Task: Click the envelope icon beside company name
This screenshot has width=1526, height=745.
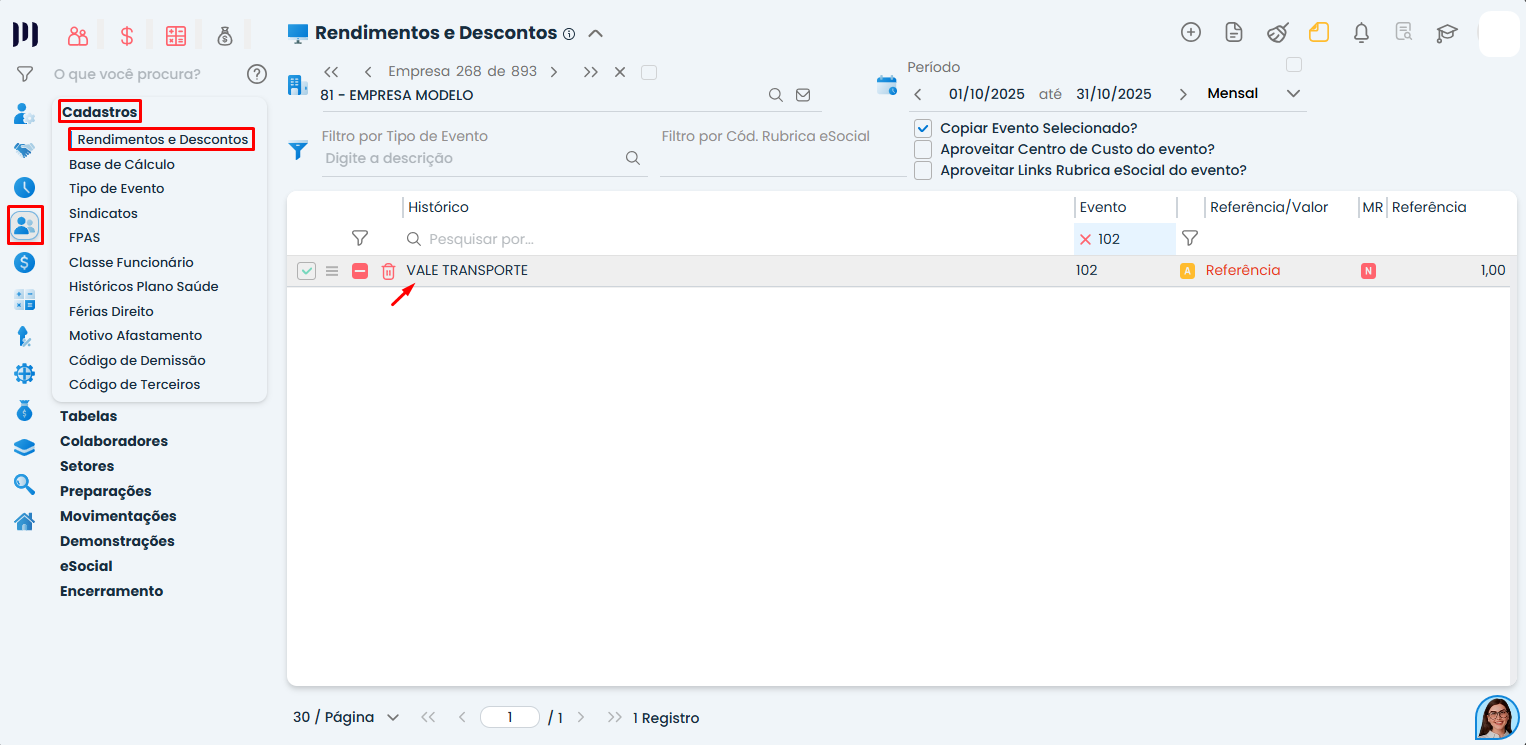Action: (803, 95)
